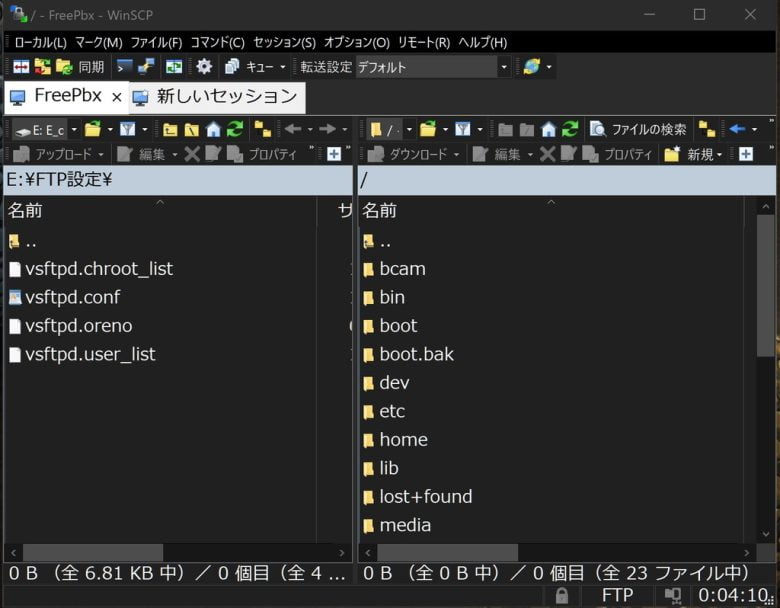The width and height of the screenshot is (780, 608).
Task: Open the ヘルプ(H) menu
Action: click(483, 43)
